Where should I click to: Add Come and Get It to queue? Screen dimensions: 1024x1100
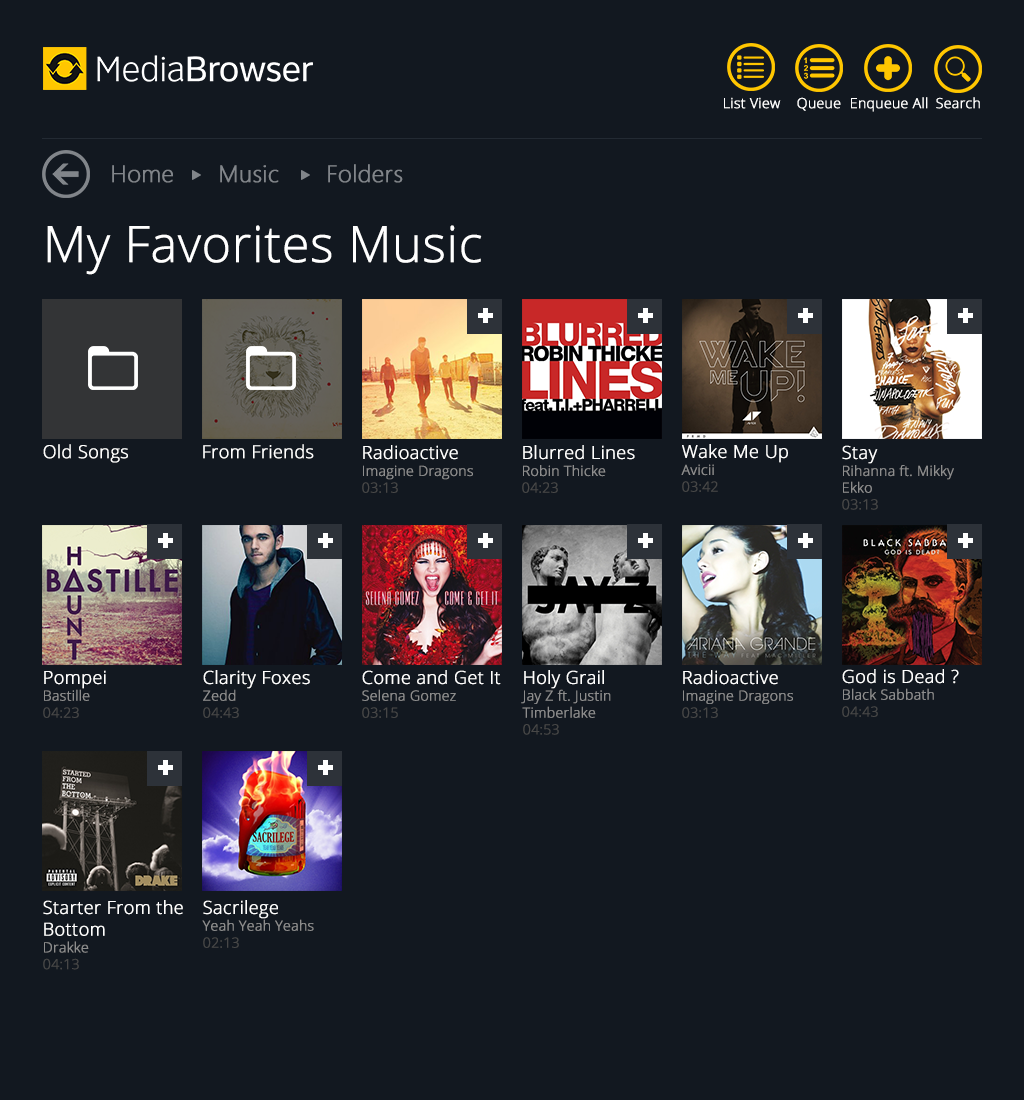[x=485, y=542]
